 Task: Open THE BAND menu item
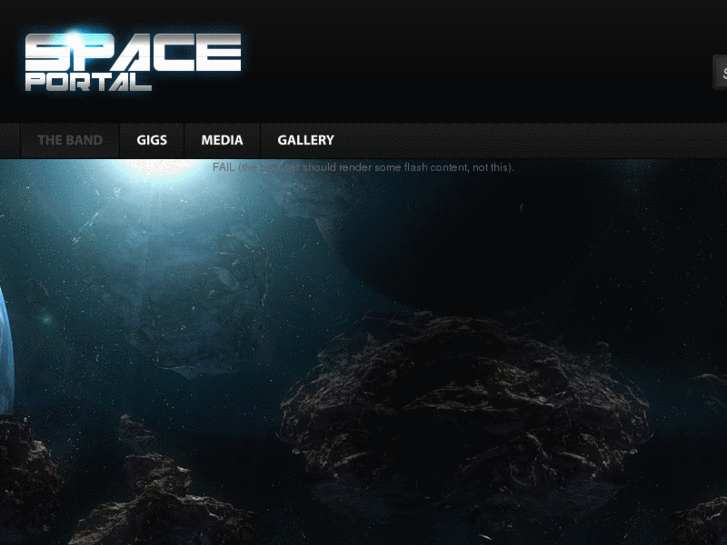click(70, 140)
